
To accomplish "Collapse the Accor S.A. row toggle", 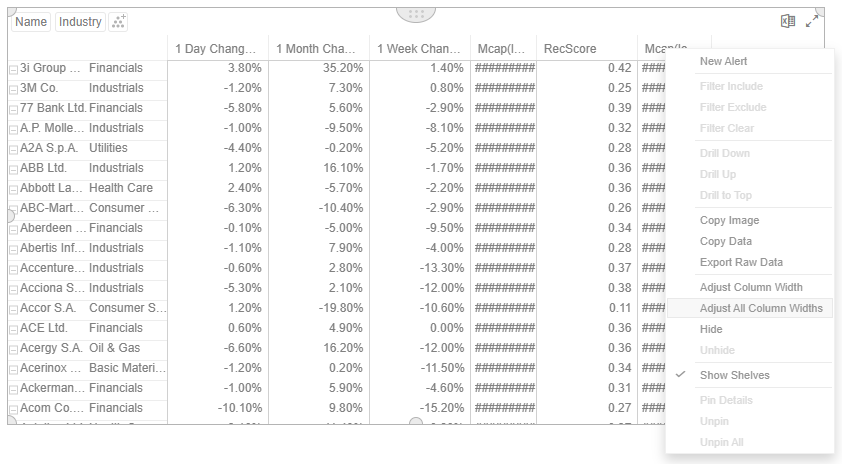I will [13, 309].
